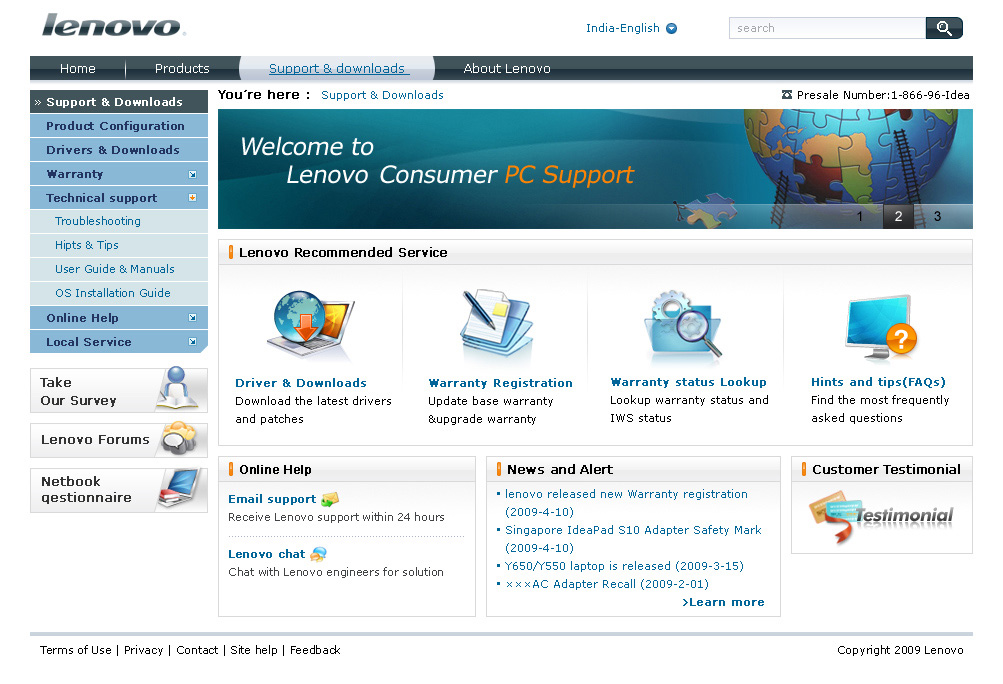Open the About Lenovo tab
The image size is (1003, 684).
(x=507, y=68)
